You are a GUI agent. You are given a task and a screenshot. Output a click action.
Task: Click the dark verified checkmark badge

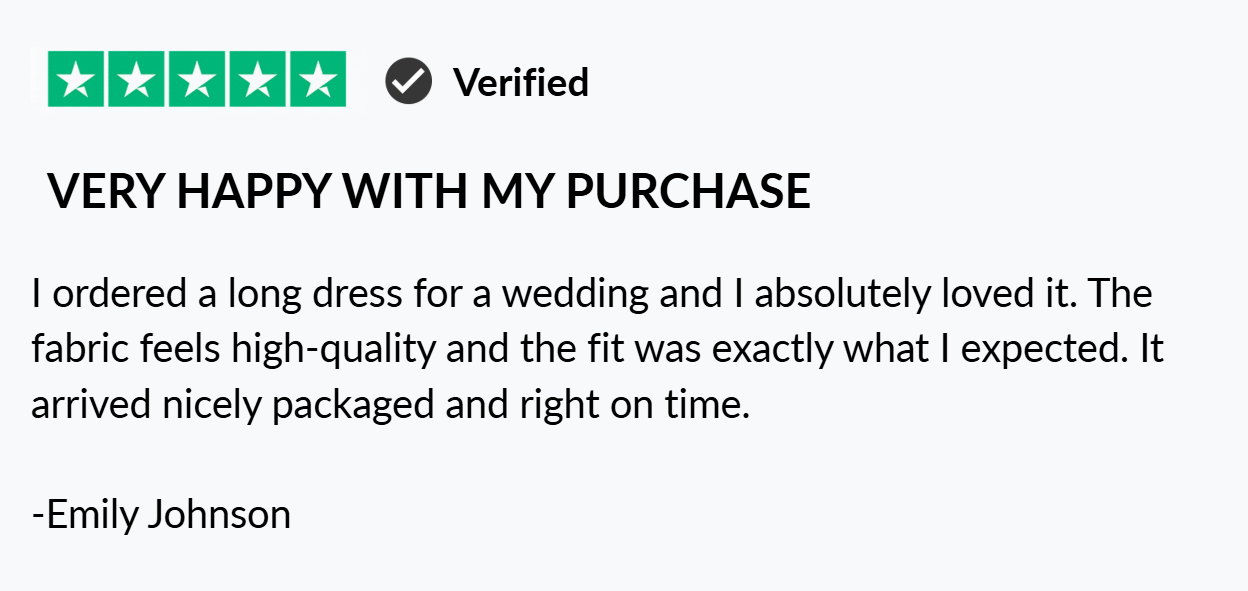408,81
